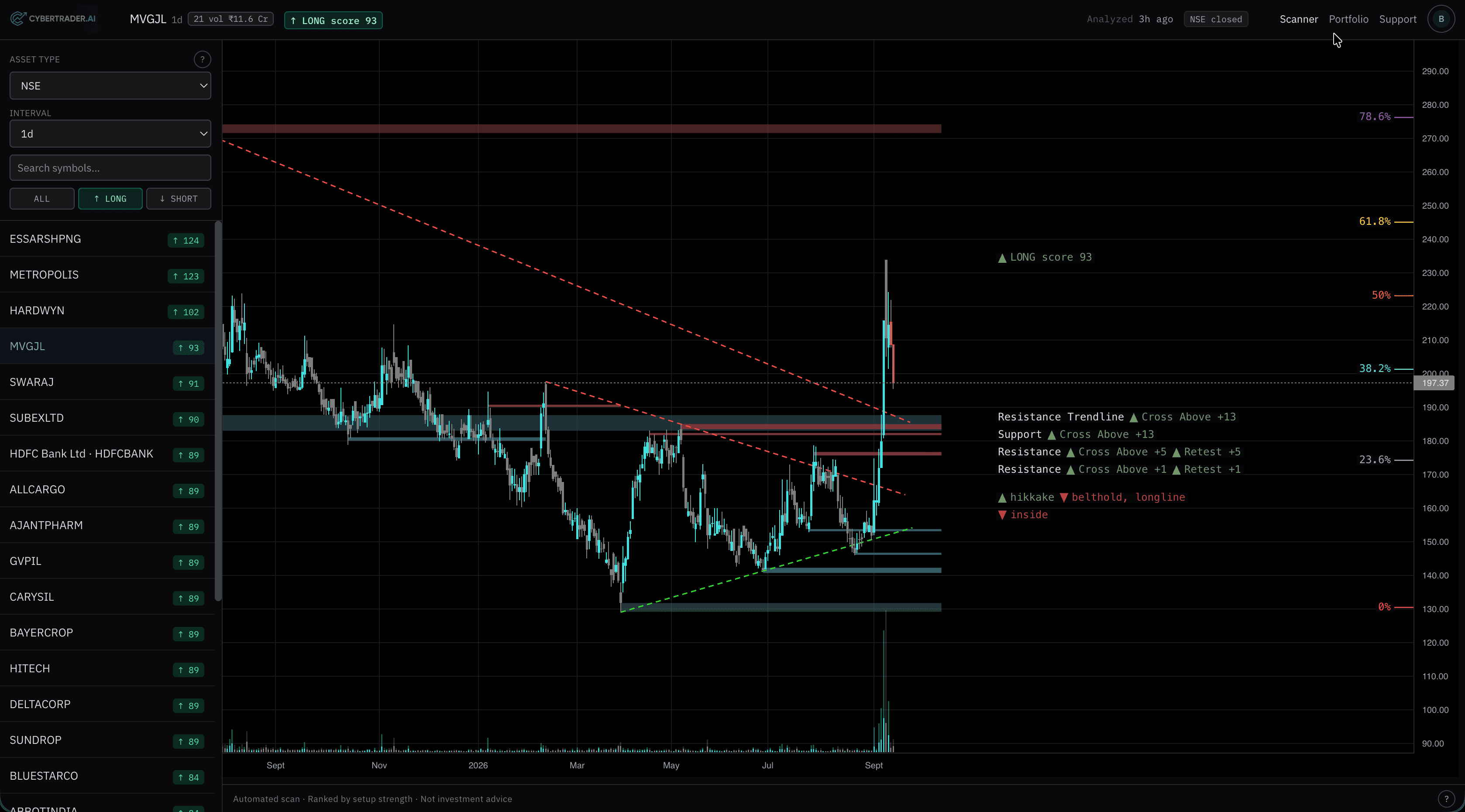Select MVGJL in the symbol list

107,346
